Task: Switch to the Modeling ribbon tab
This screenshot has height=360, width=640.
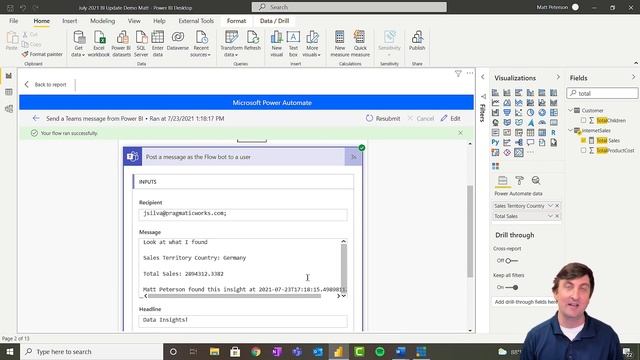Action: click(x=102, y=21)
